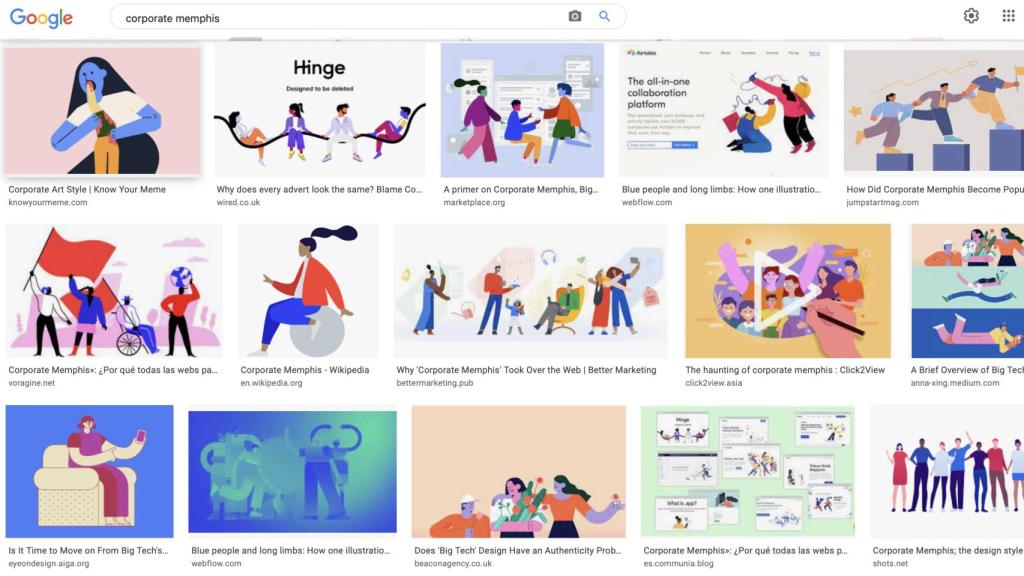1024x576 pixels.
Task: Click the blue magnifier search icon
Action: tap(604, 16)
